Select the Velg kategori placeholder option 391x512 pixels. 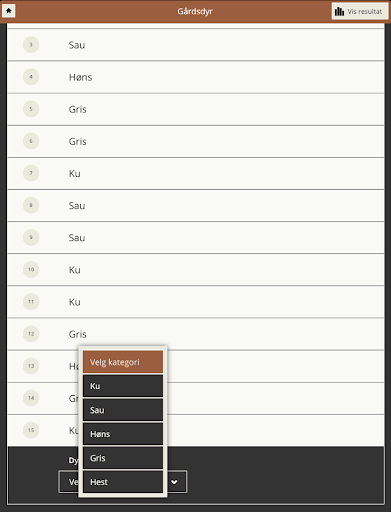pyautogui.click(x=123, y=362)
